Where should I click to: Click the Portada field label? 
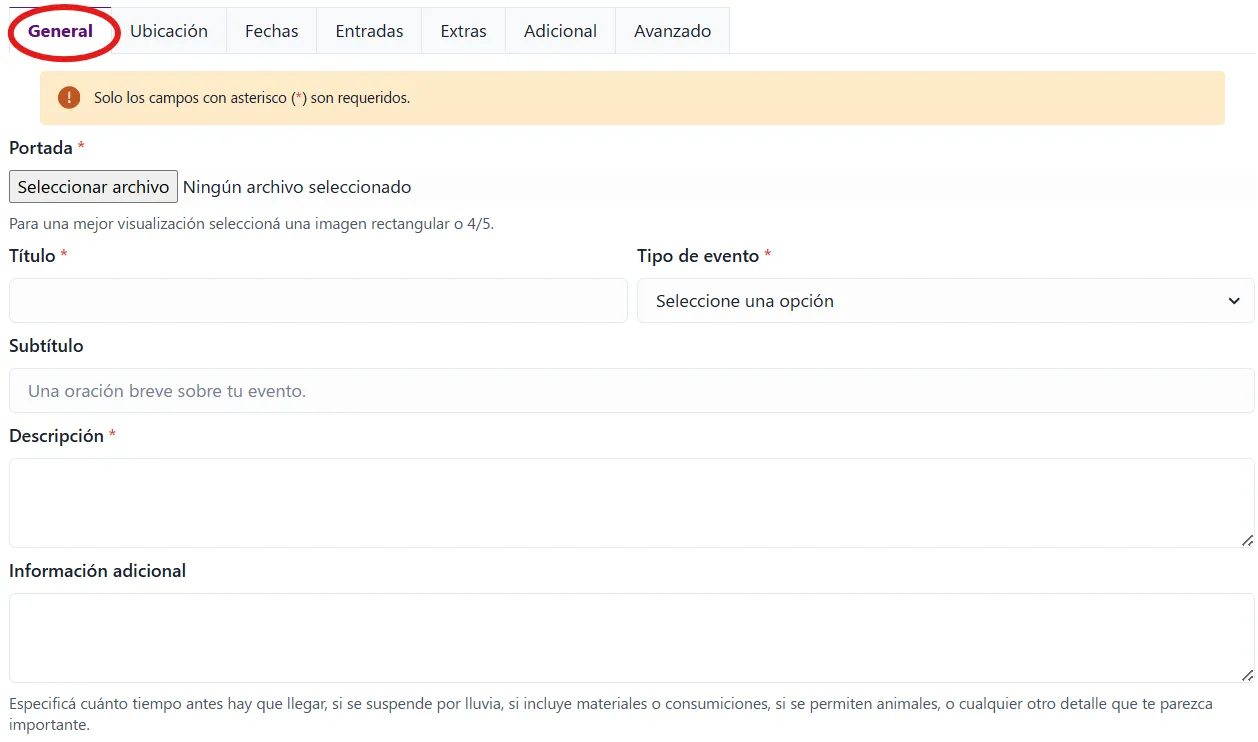click(41, 148)
